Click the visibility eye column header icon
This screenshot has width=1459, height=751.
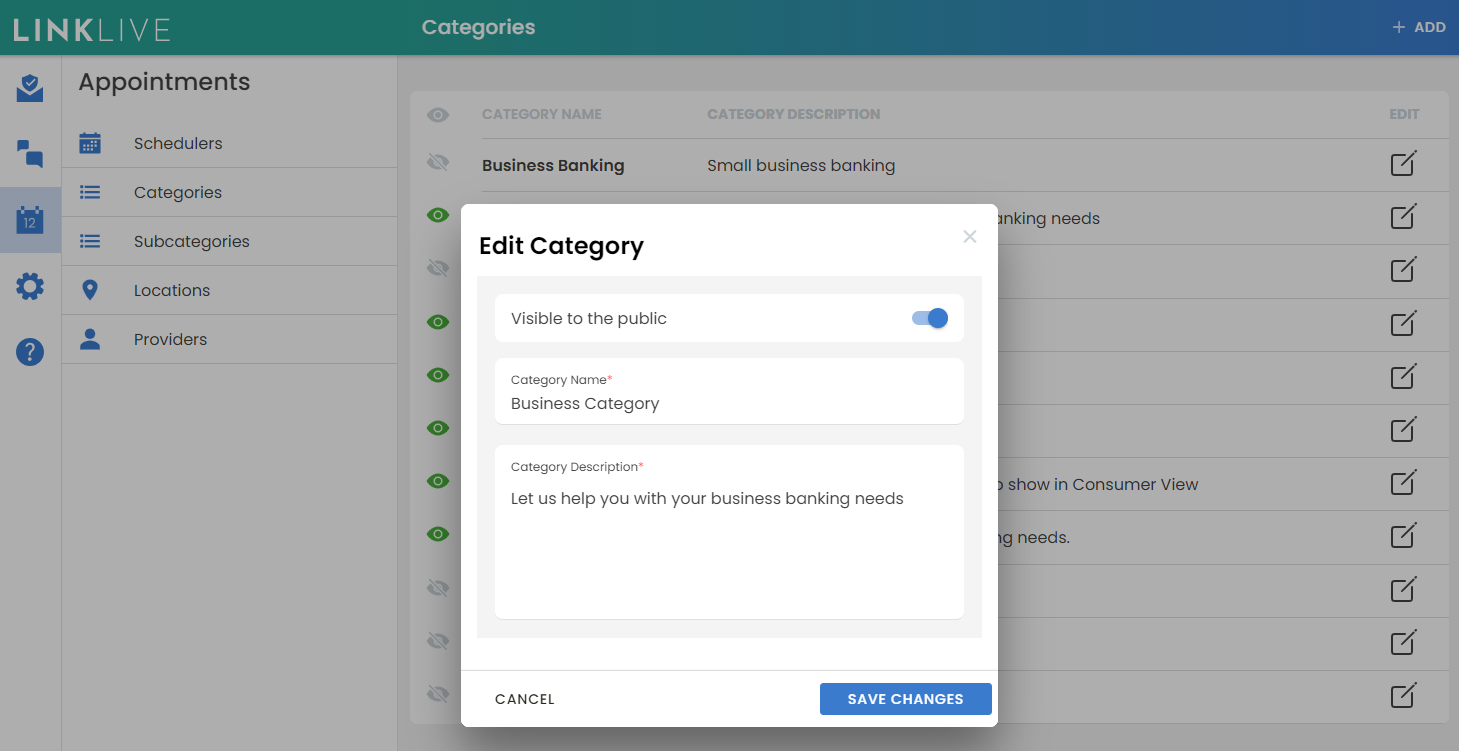click(x=437, y=115)
